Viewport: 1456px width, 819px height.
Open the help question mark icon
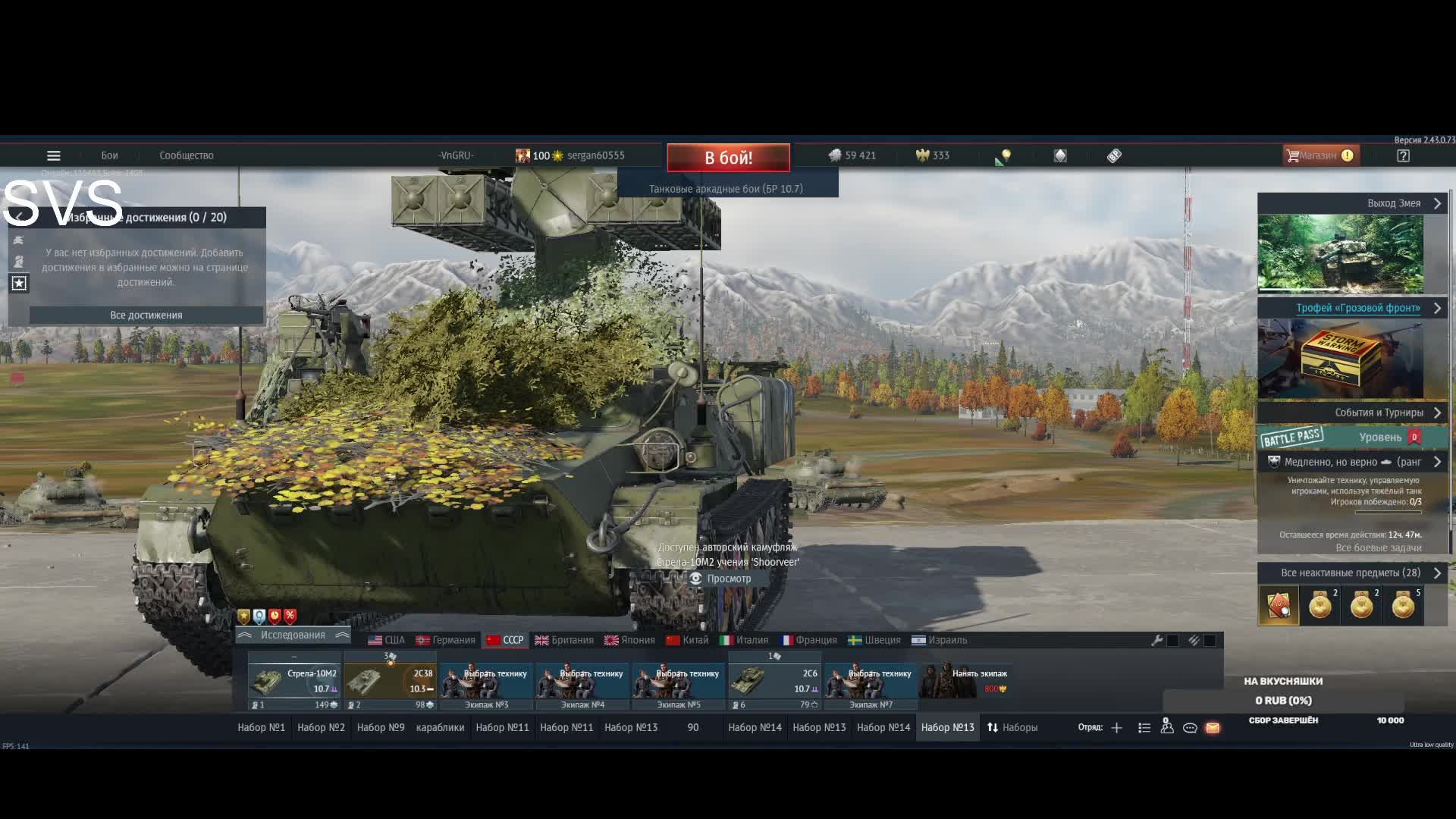1403,155
